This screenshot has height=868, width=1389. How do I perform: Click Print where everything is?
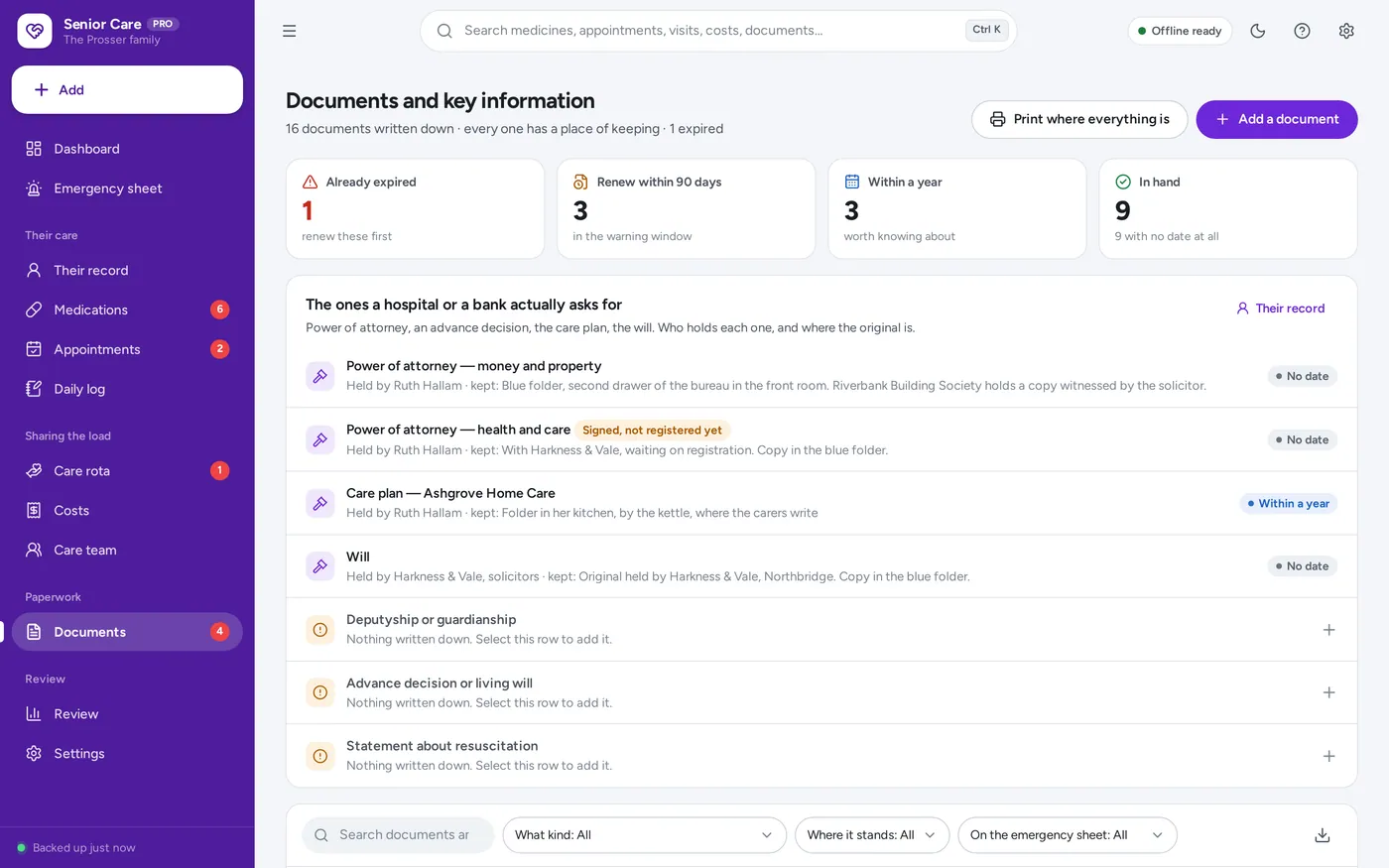click(1079, 119)
